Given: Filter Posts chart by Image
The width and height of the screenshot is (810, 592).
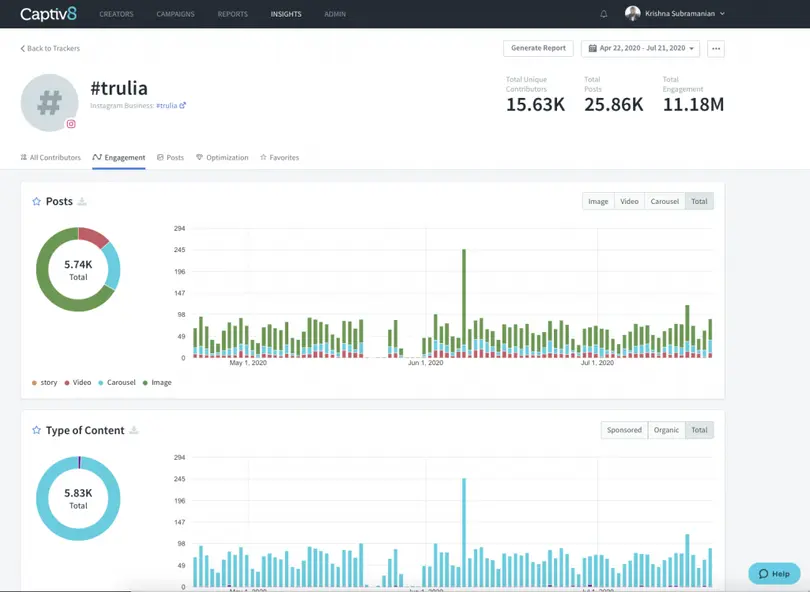Looking at the screenshot, I should 598,201.
